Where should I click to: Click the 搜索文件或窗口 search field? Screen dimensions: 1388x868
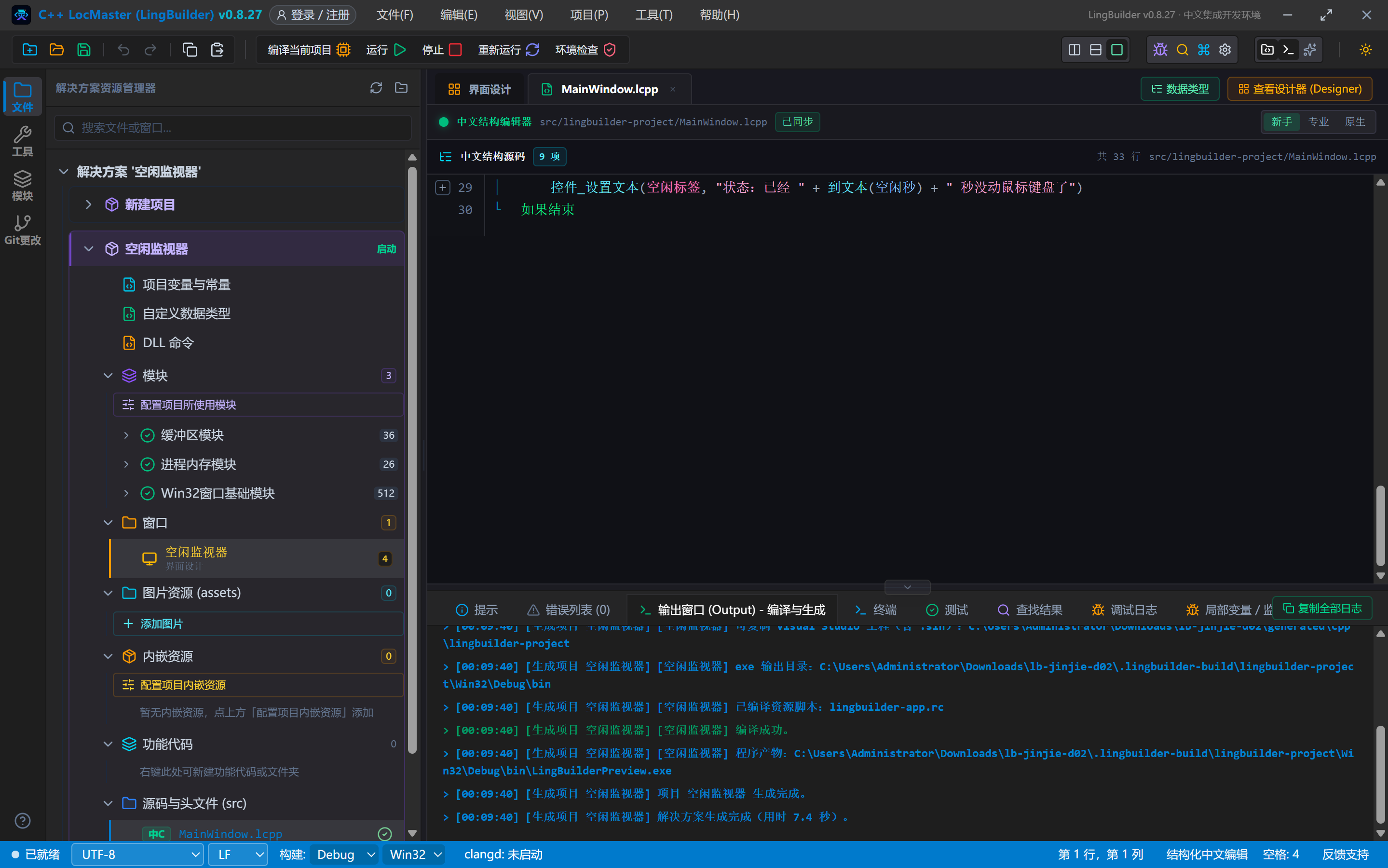coord(233,127)
